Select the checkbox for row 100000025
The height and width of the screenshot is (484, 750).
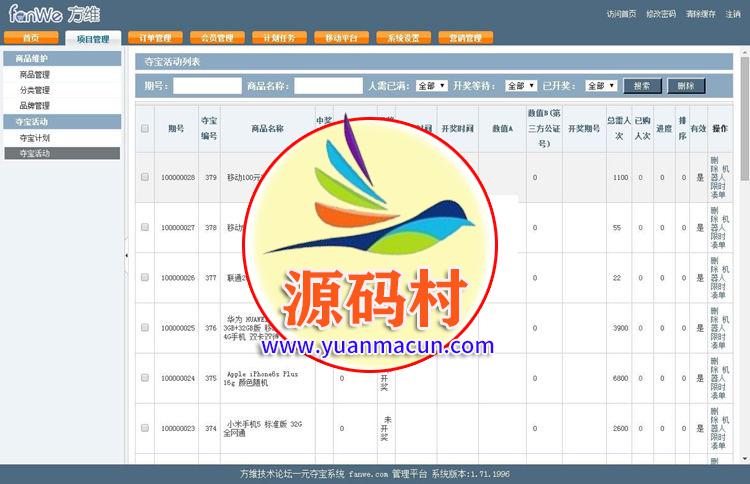coord(145,327)
